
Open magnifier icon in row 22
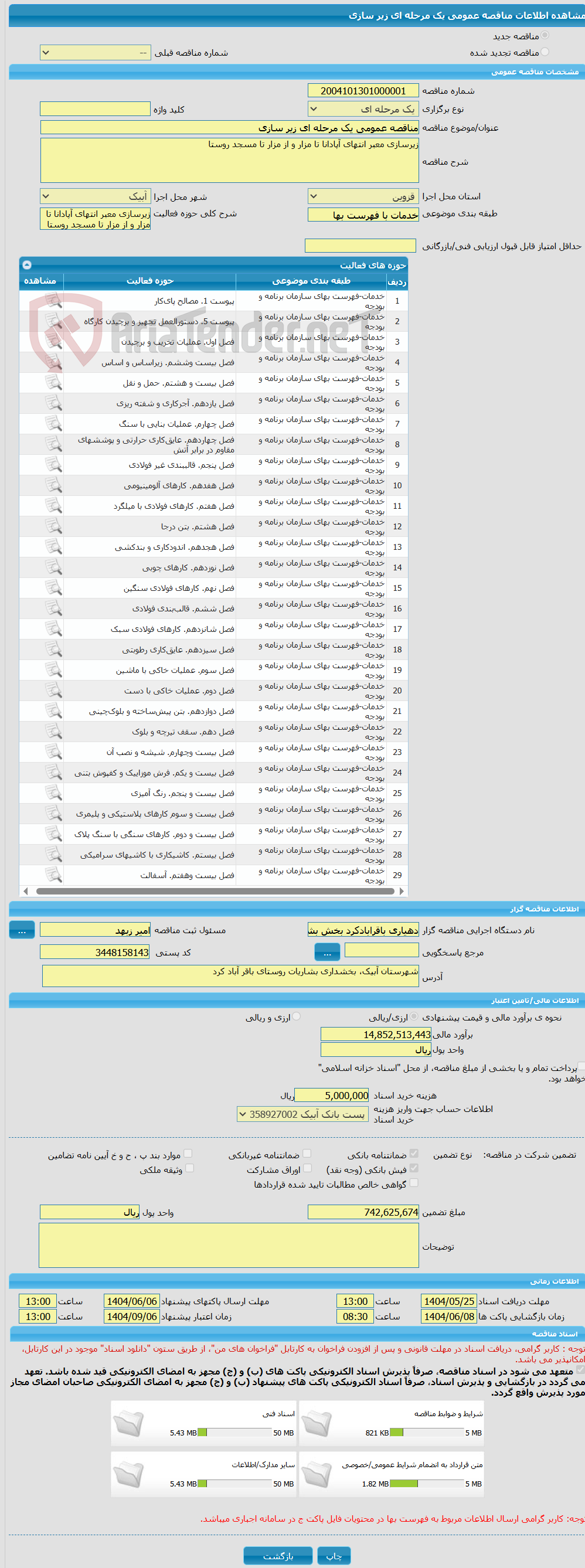click(x=53, y=731)
